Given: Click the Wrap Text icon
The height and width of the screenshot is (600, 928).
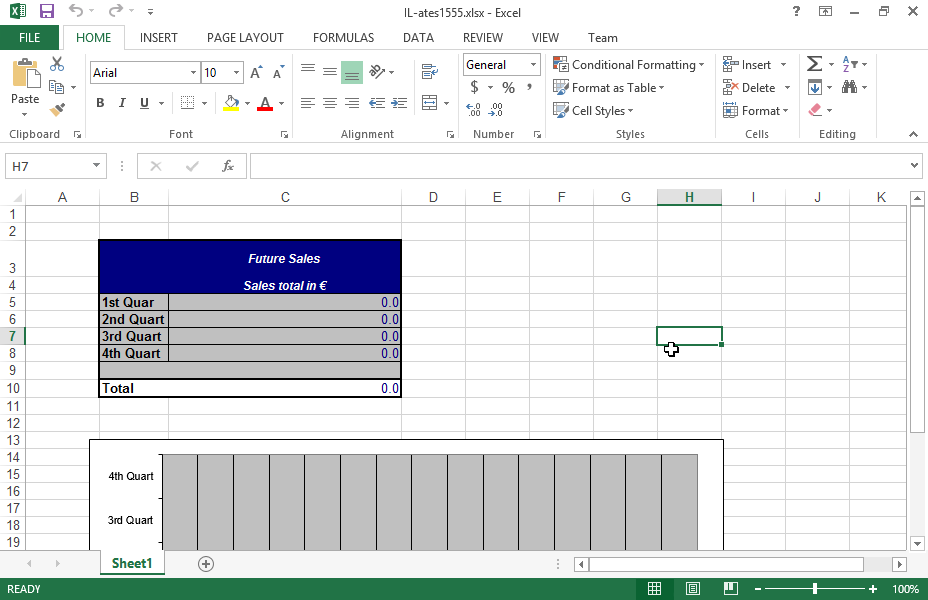Looking at the screenshot, I should click(430, 72).
